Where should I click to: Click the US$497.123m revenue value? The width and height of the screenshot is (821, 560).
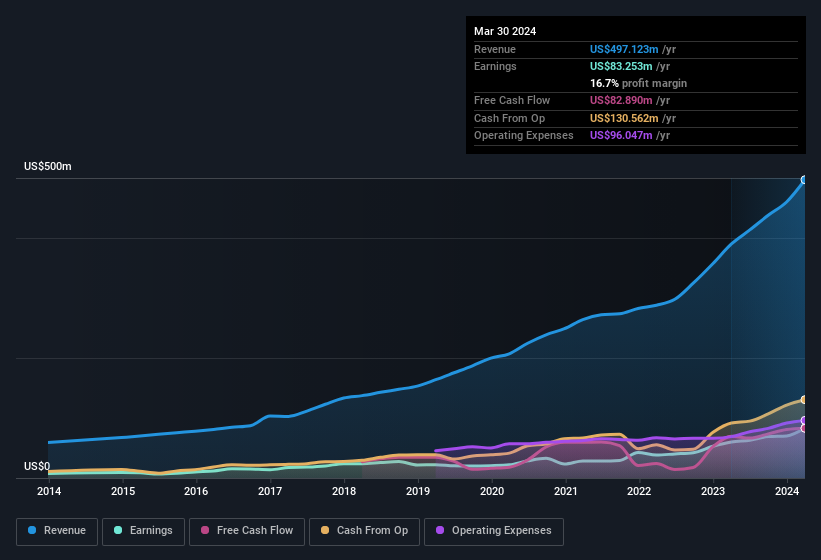pos(624,49)
